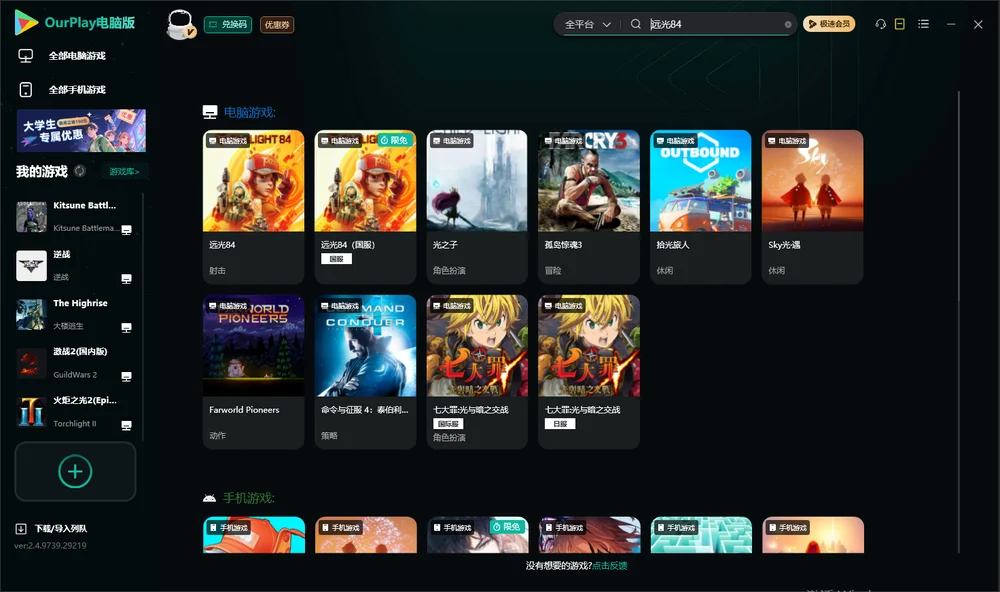1000x592 pixels.
Task: Add a game with the plus button
Action: [x=75, y=471]
